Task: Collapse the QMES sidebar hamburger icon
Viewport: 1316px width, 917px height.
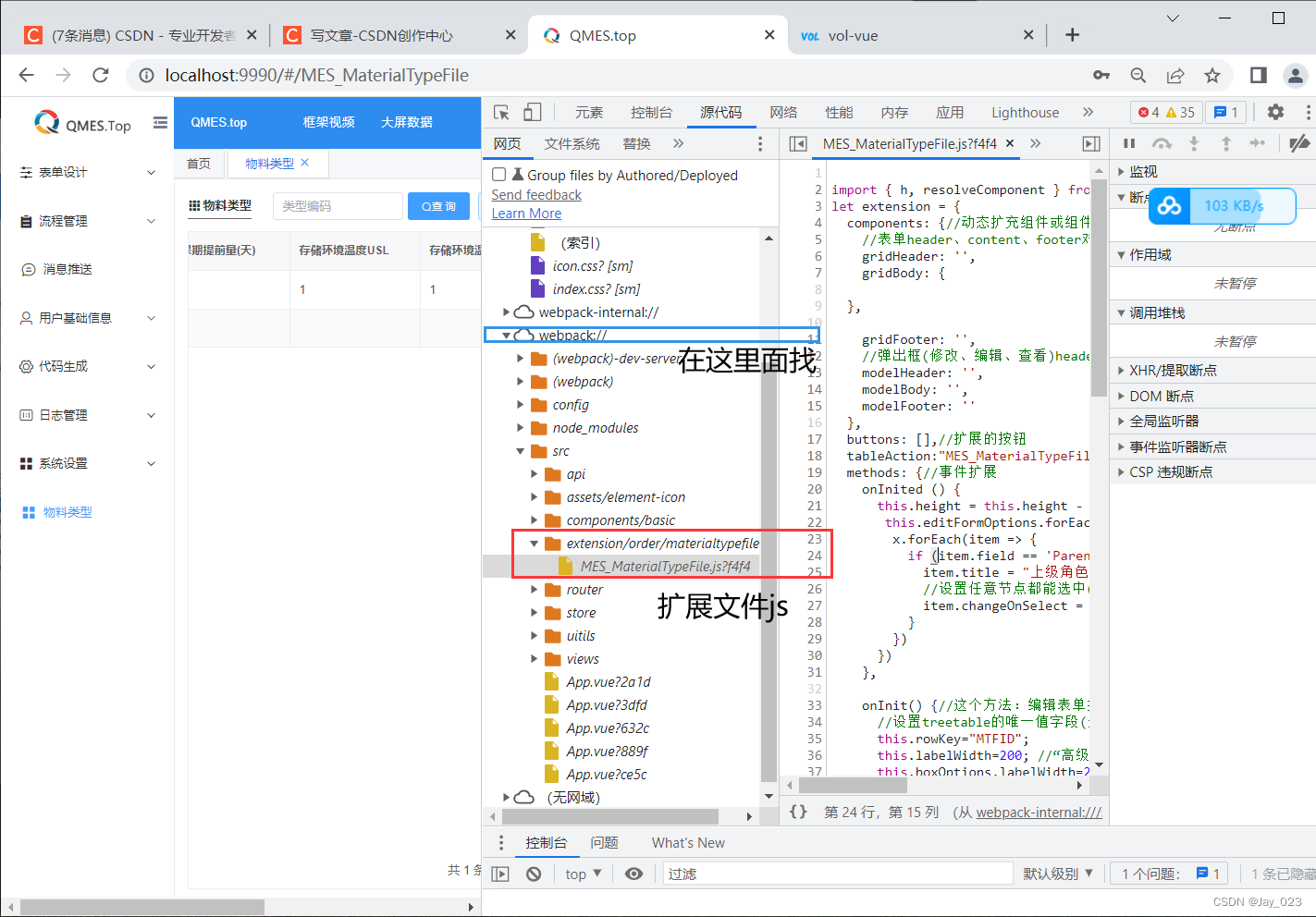Action: click(160, 122)
